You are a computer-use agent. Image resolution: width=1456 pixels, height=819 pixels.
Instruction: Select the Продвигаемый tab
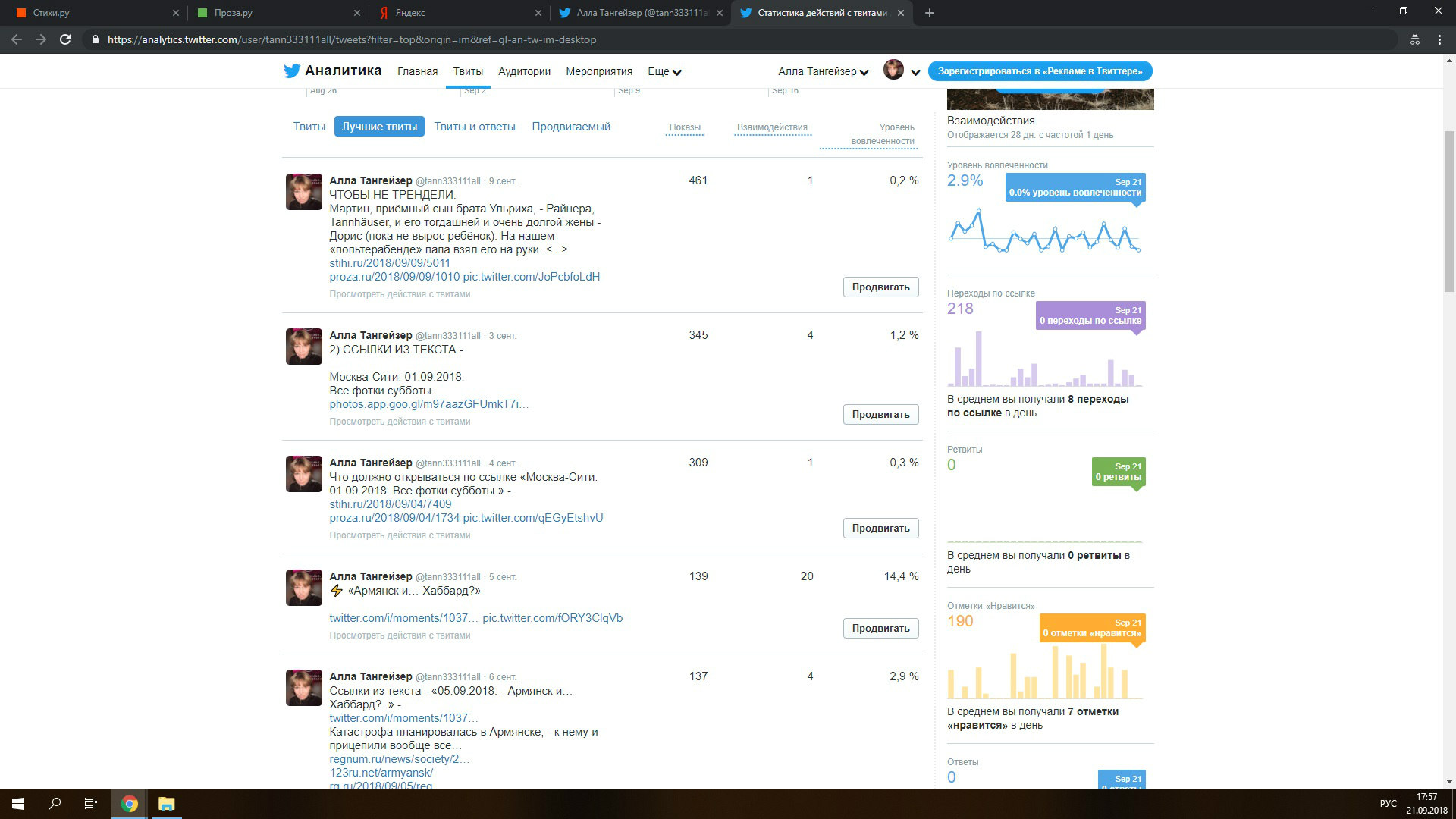571,127
